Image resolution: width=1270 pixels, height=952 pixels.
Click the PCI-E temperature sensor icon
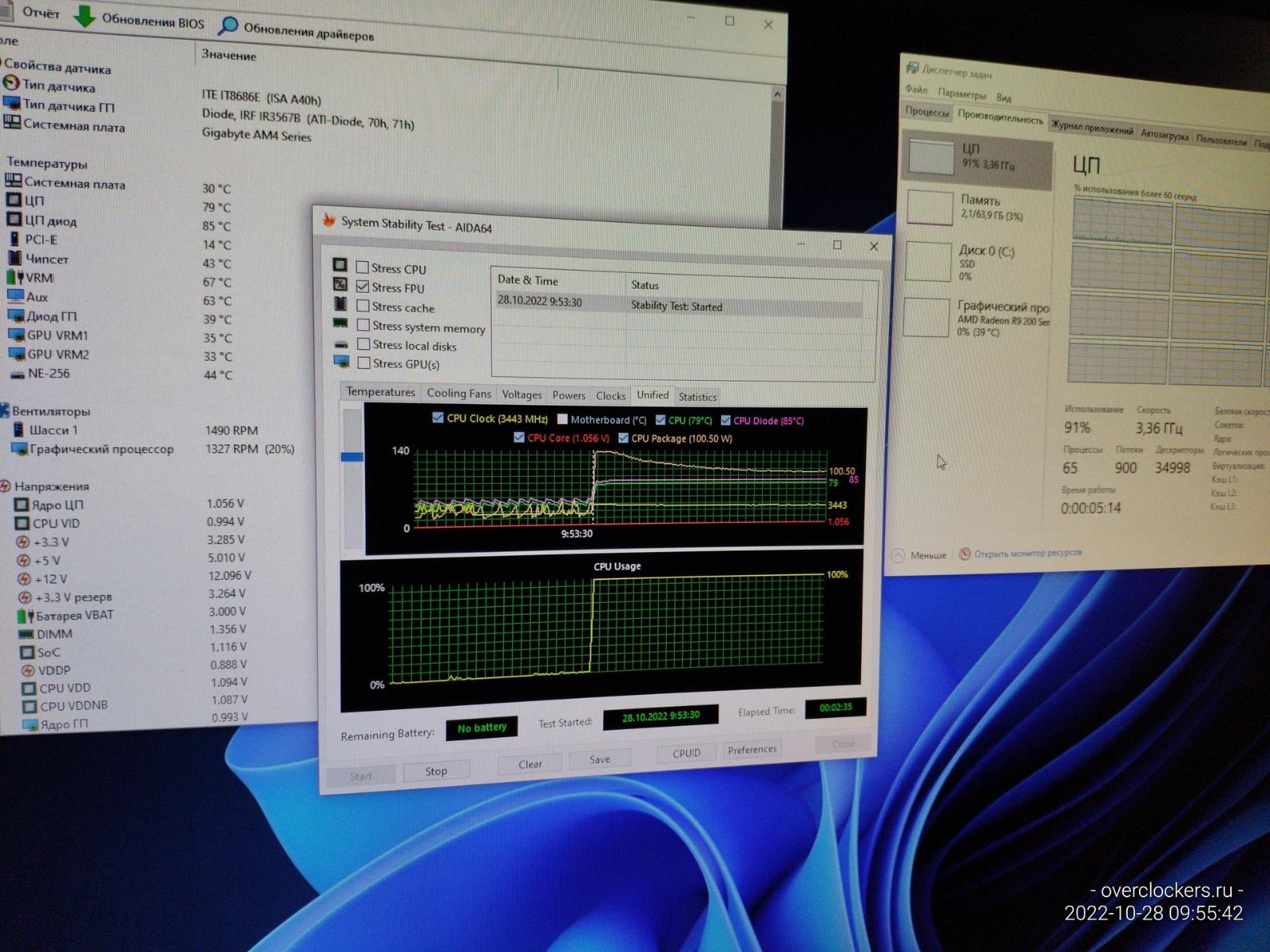[14, 239]
